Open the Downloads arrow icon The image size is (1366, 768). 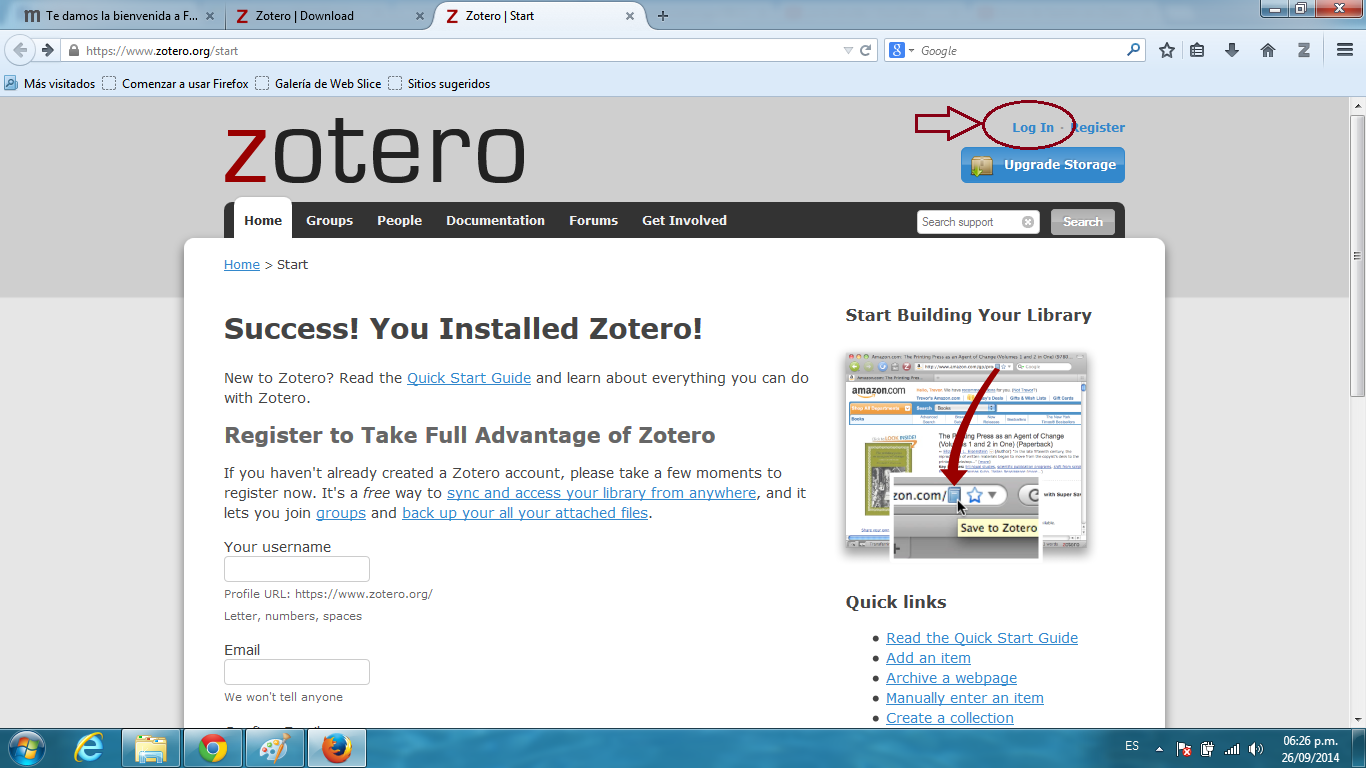click(1232, 48)
